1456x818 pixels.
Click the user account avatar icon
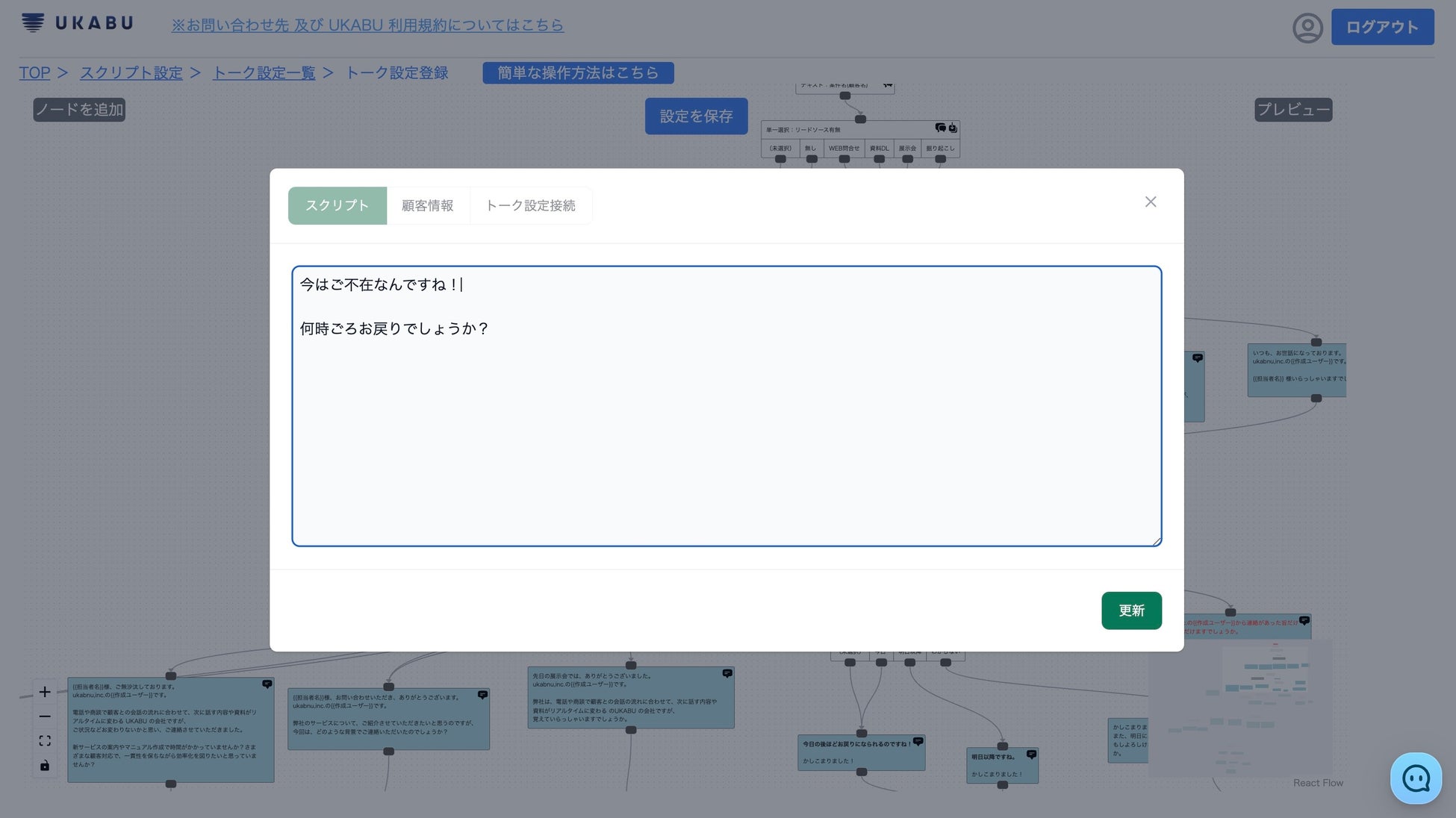point(1307,28)
